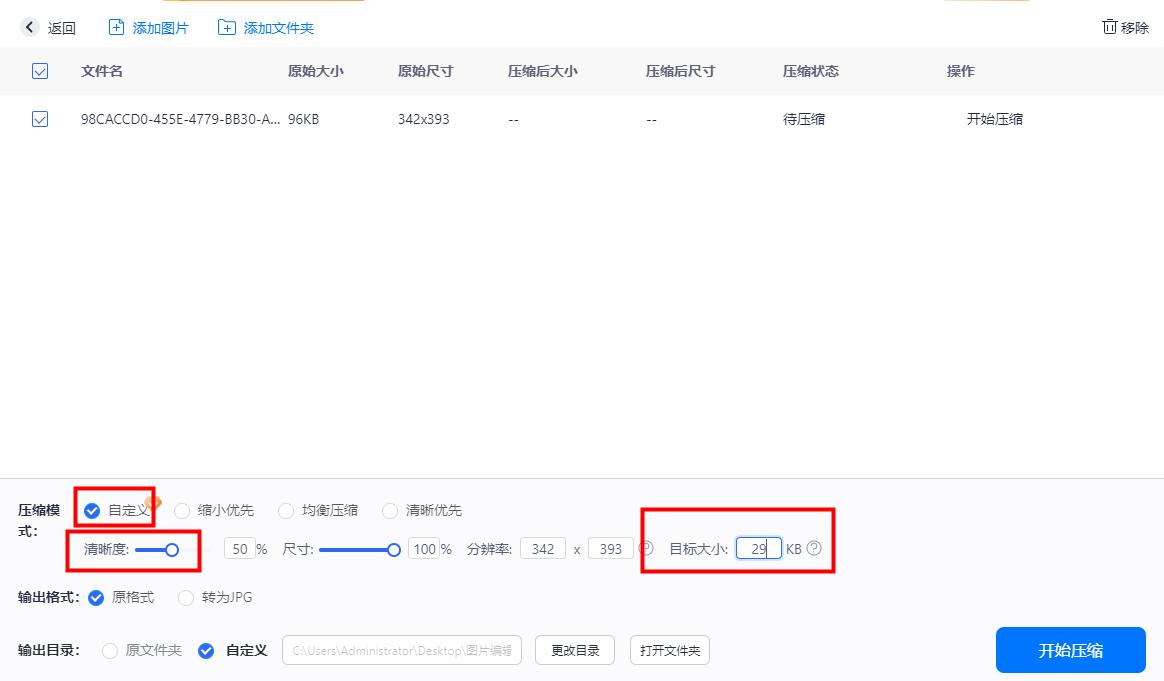Click the 更改目录 button

(574, 649)
